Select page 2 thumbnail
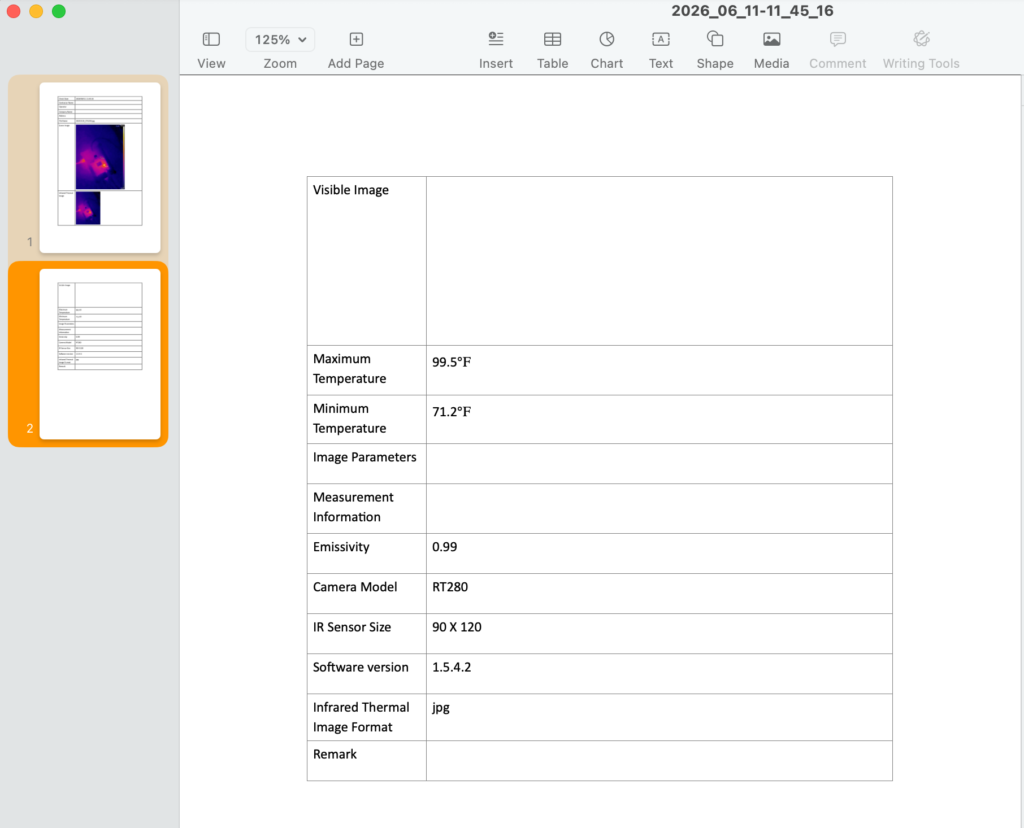Image resolution: width=1024 pixels, height=828 pixels. 100,354
